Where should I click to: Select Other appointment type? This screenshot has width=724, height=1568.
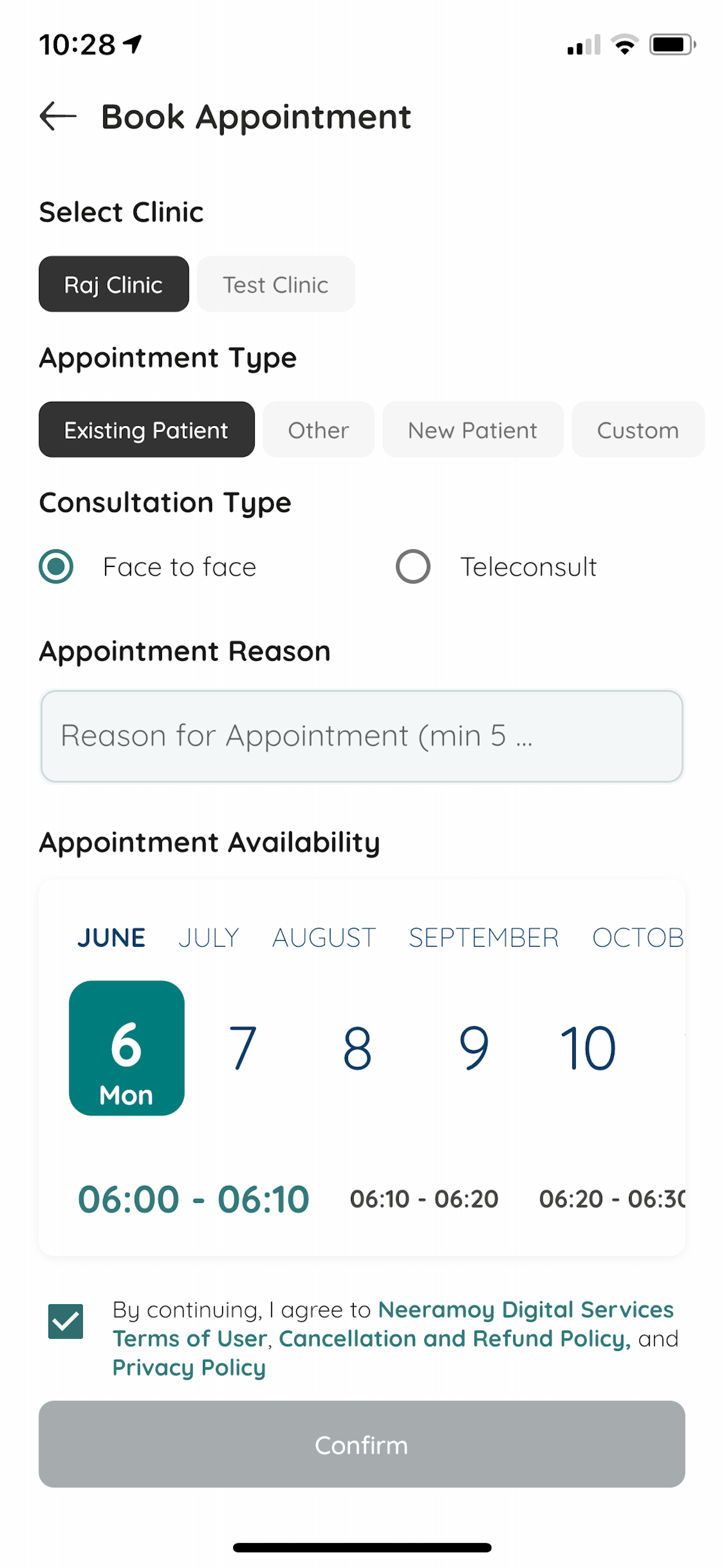(x=318, y=430)
